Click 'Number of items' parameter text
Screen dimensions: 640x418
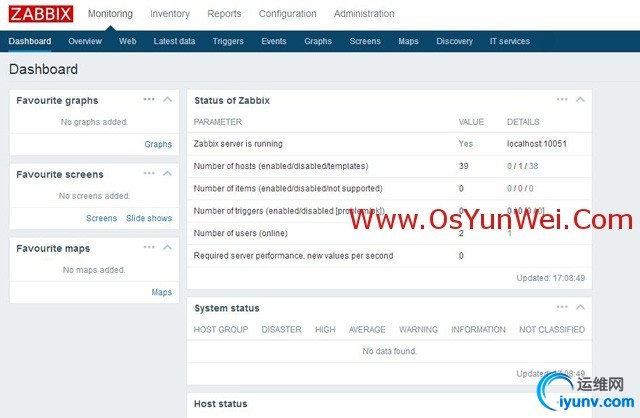pyautogui.click(x=288, y=189)
